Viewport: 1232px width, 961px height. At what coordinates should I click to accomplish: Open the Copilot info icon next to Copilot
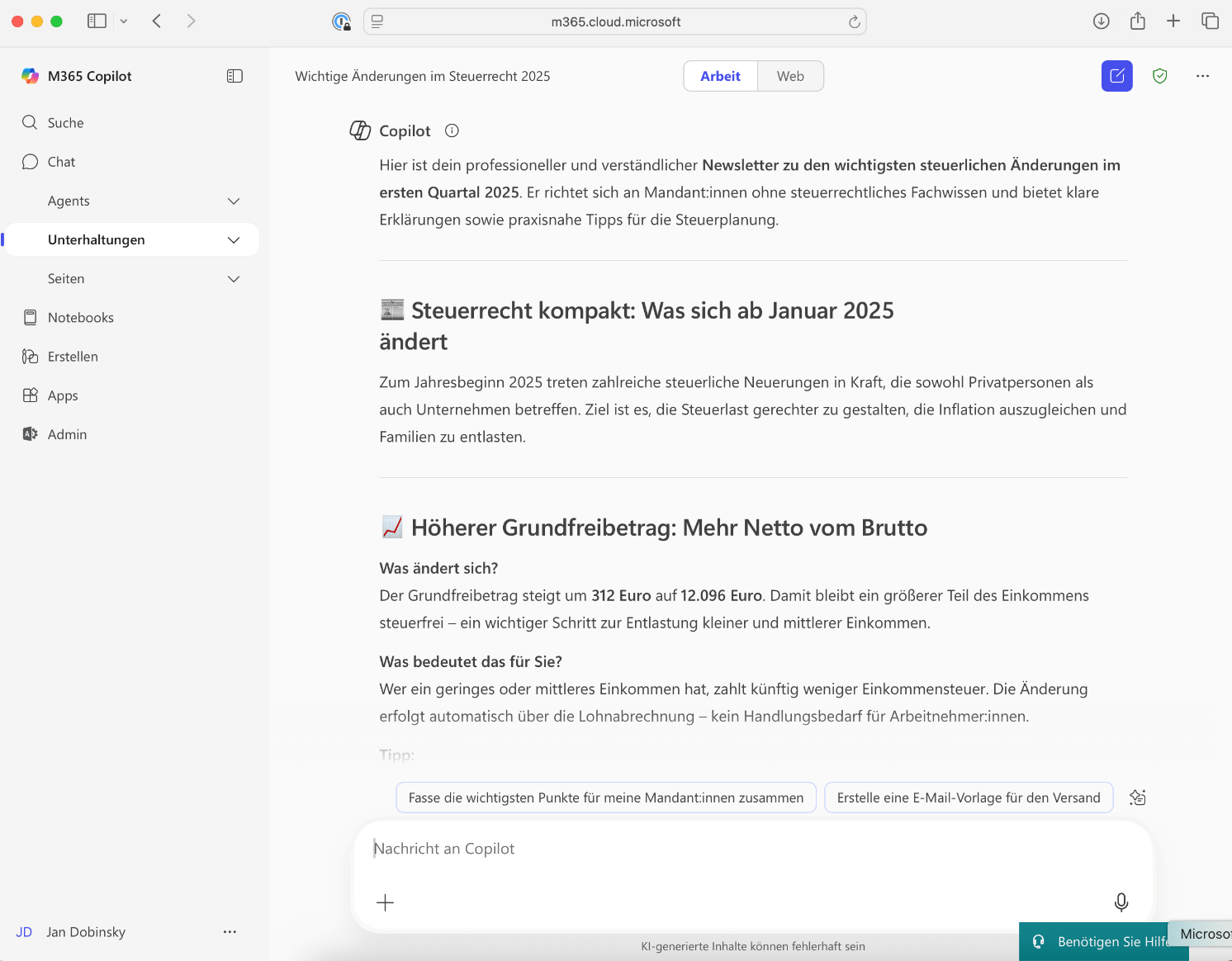pos(451,130)
